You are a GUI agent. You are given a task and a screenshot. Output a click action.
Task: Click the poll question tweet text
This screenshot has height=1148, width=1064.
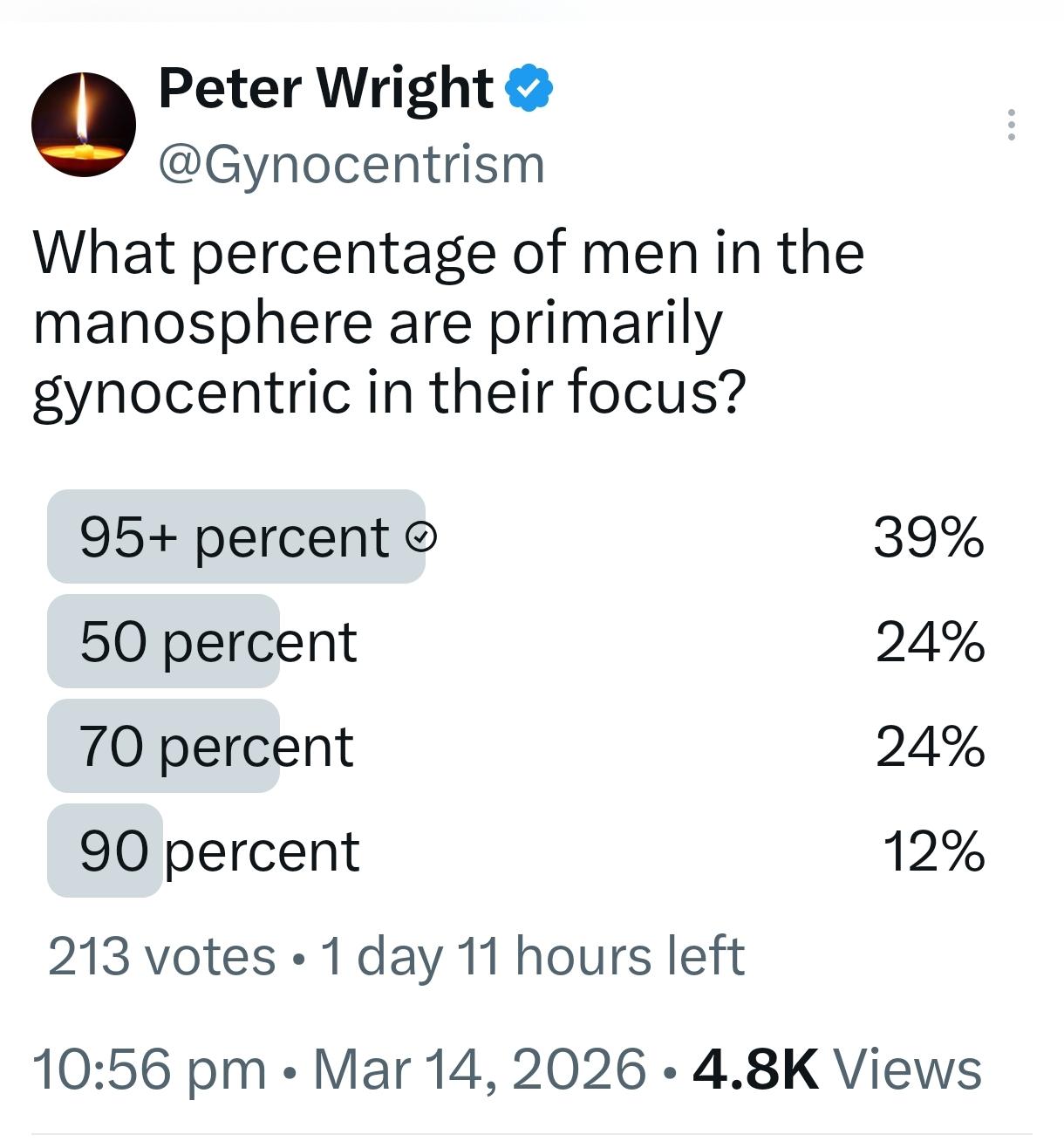coord(448,322)
